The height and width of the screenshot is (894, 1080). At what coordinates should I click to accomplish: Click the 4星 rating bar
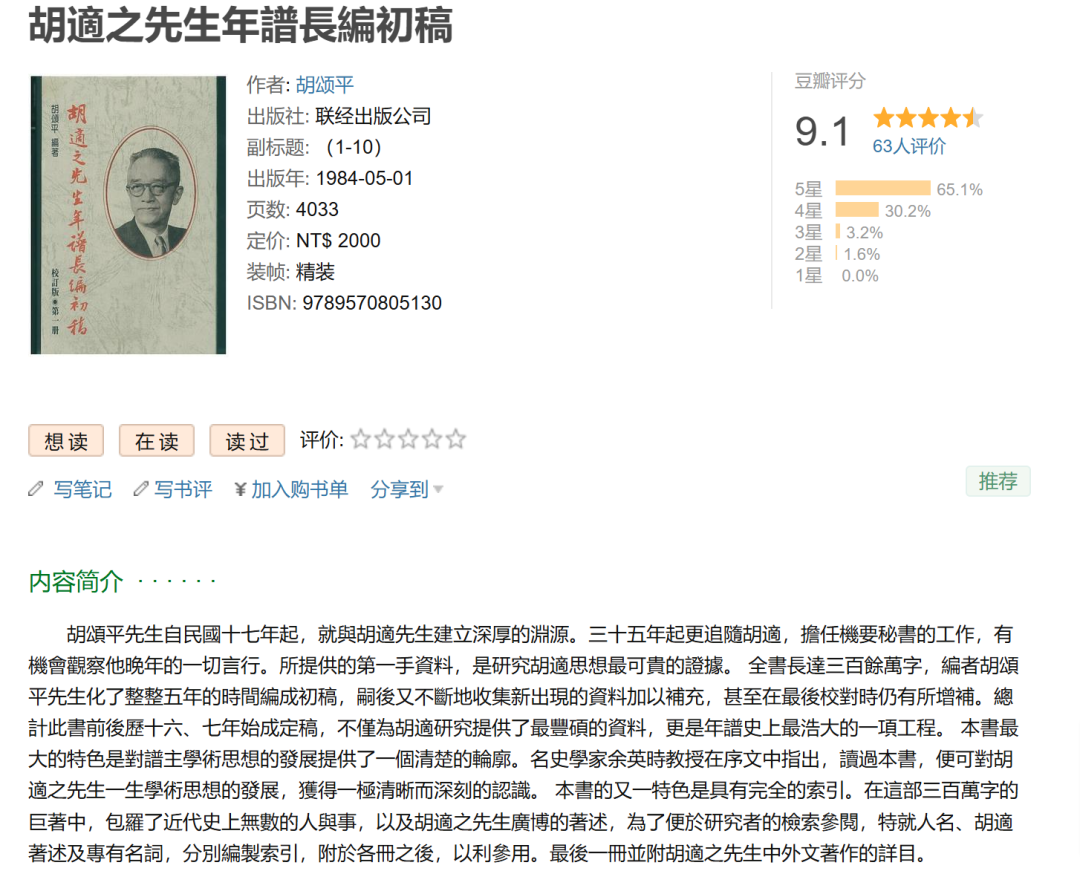[857, 209]
